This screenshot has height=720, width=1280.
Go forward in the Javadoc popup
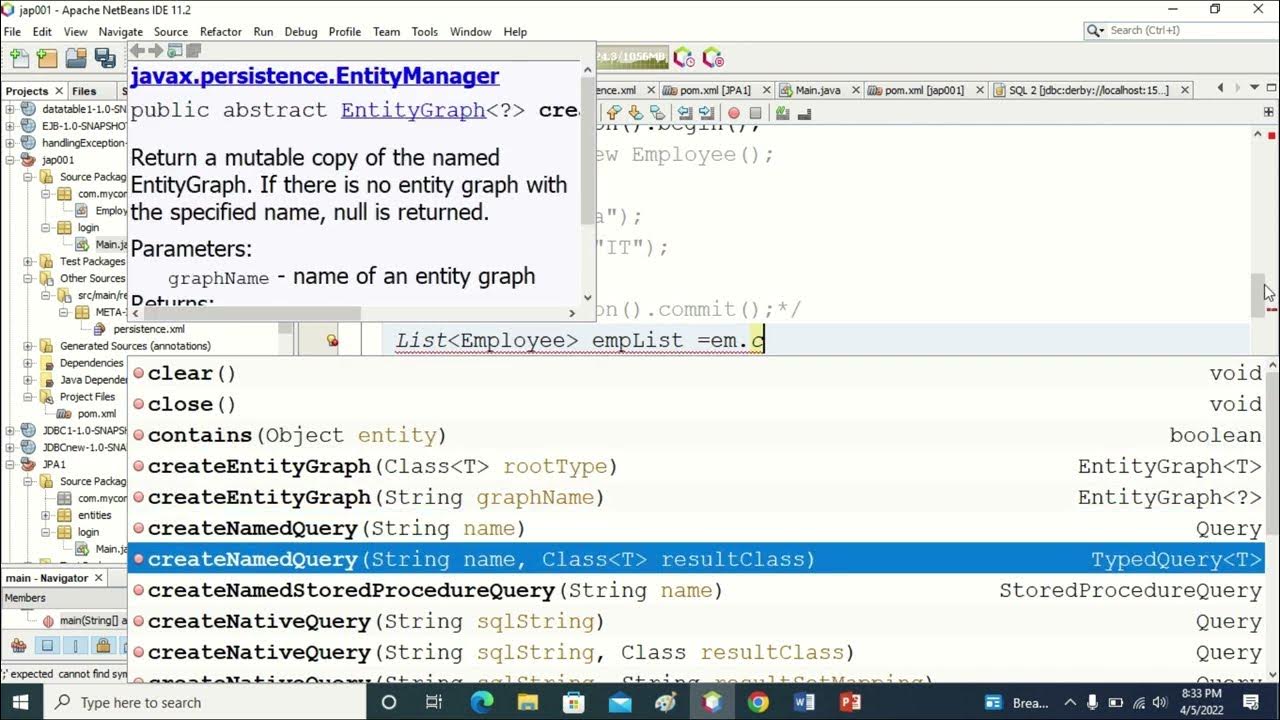[156, 50]
